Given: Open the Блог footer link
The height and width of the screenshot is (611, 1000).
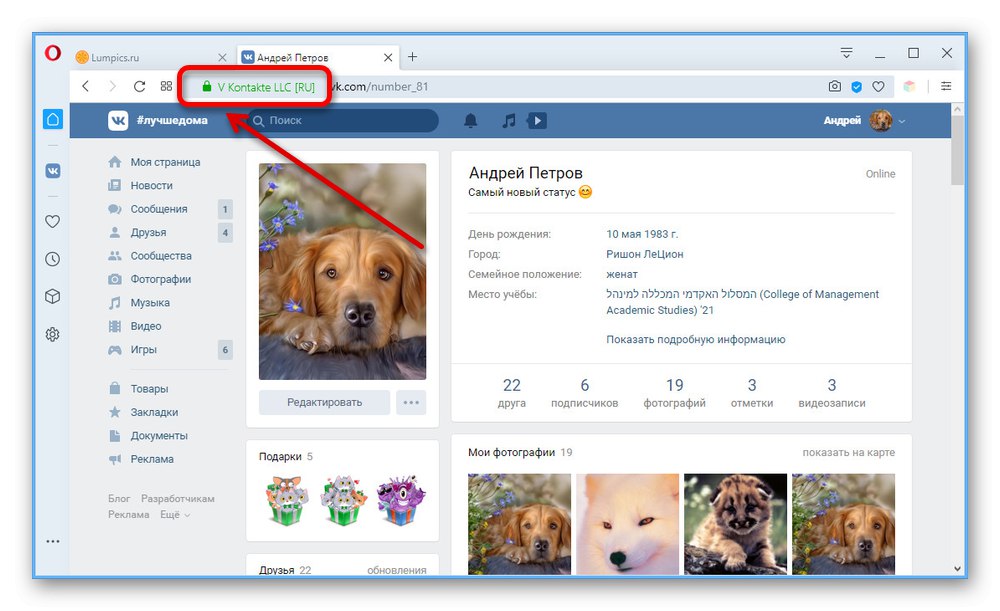Looking at the screenshot, I should coord(119,499).
